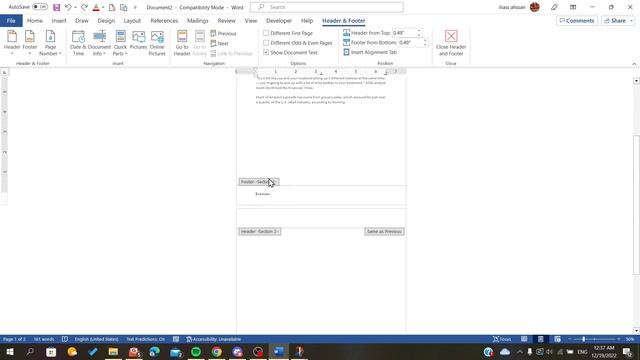The width and height of the screenshot is (640, 360).
Task: Switch to Focus mode
Action: pyautogui.click(x=502, y=339)
